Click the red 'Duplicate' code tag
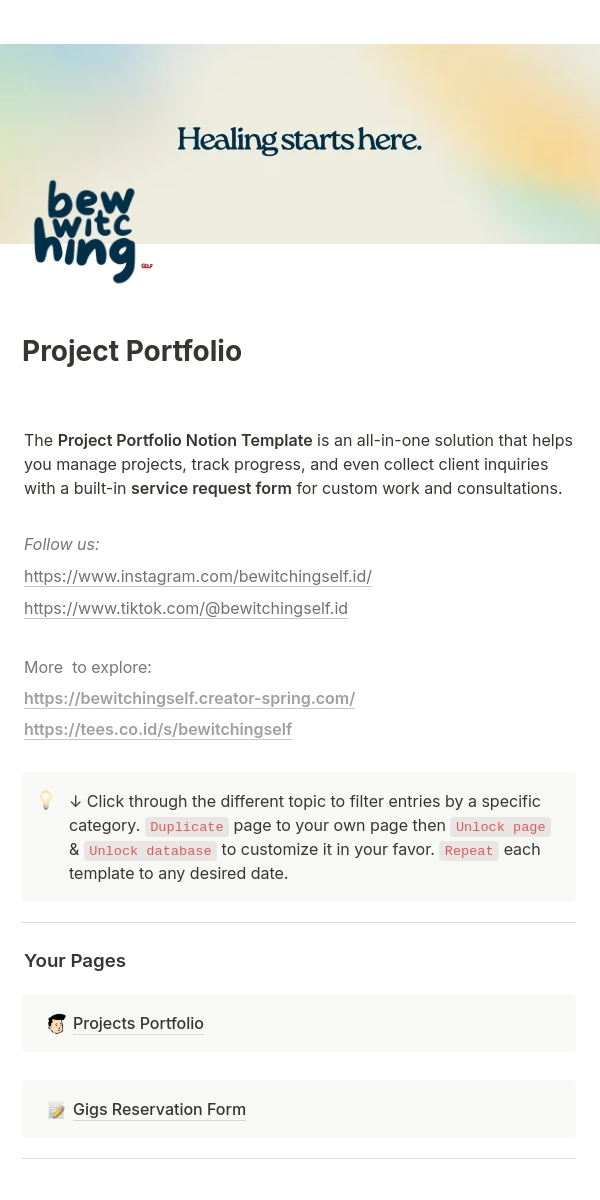 click(187, 827)
